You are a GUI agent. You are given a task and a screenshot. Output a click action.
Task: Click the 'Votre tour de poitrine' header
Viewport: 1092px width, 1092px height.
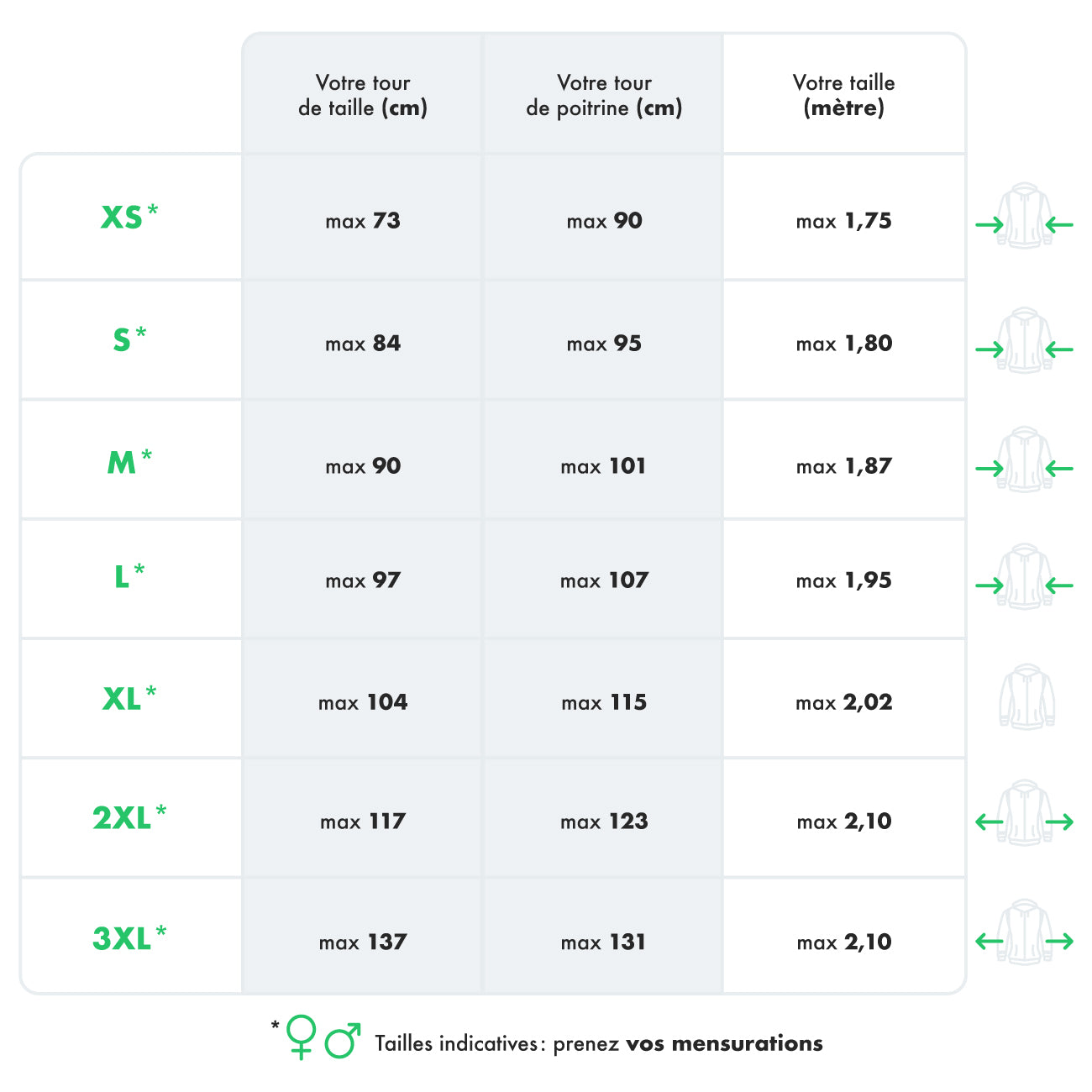pos(604,95)
